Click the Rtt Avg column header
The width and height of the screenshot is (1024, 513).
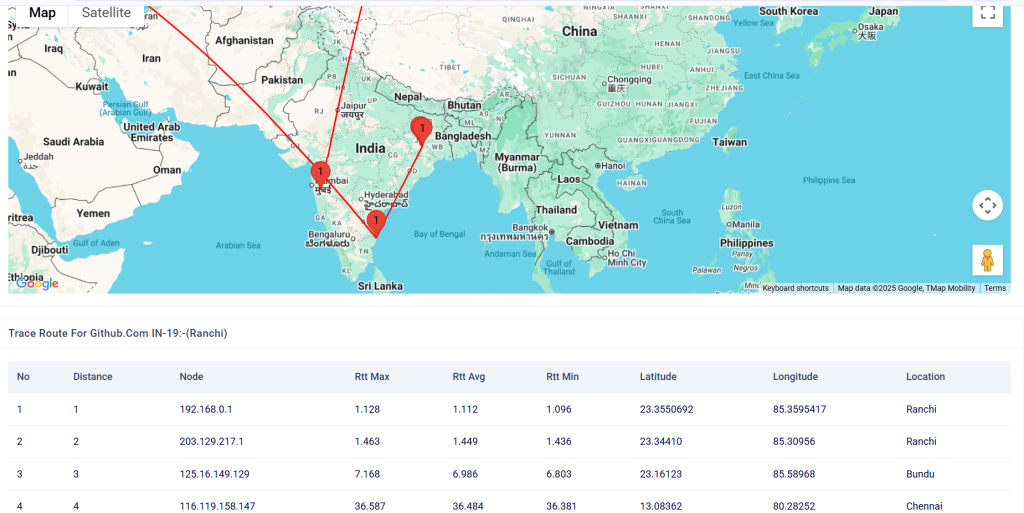pos(469,377)
